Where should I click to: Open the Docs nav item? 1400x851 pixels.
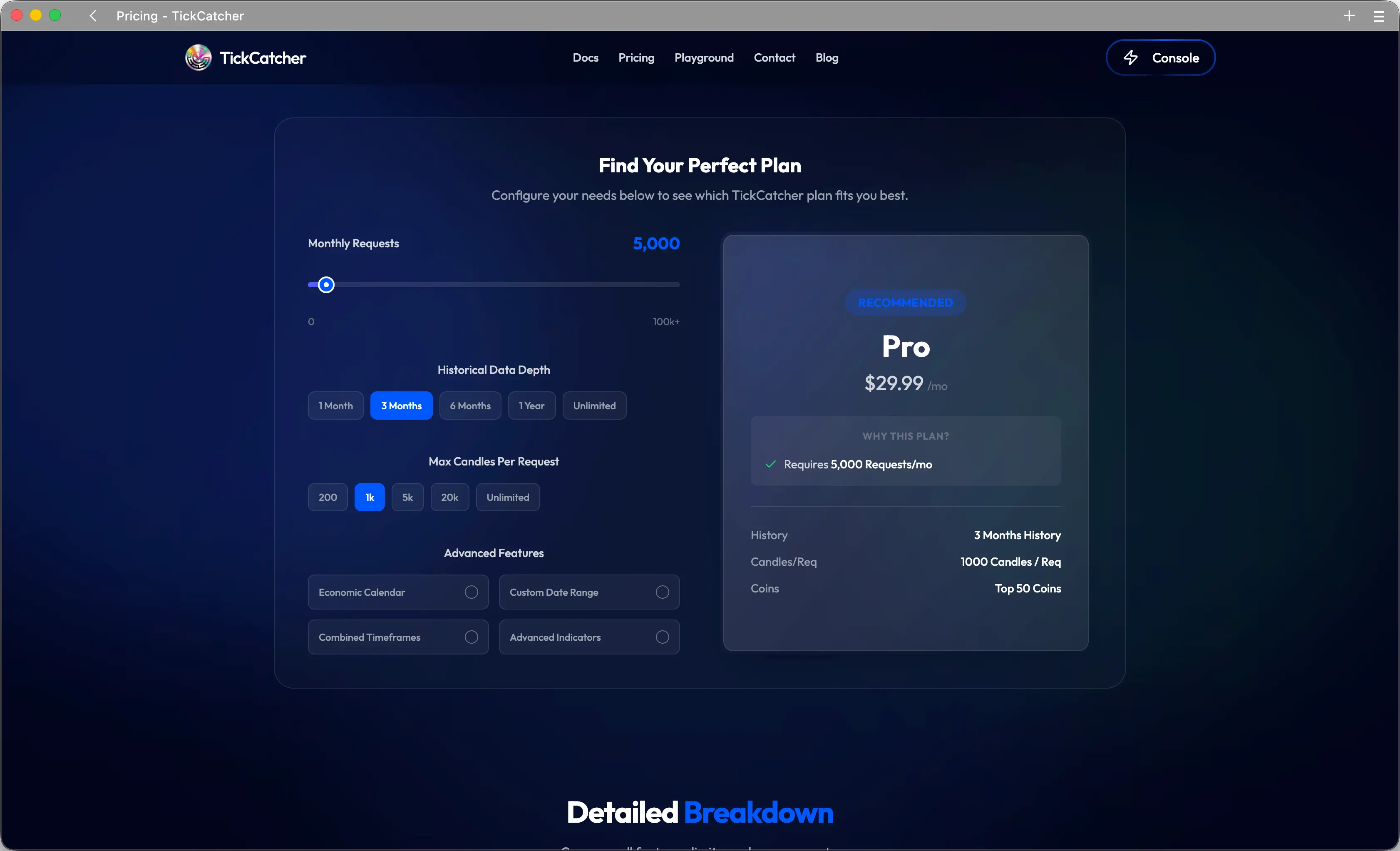point(585,57)
